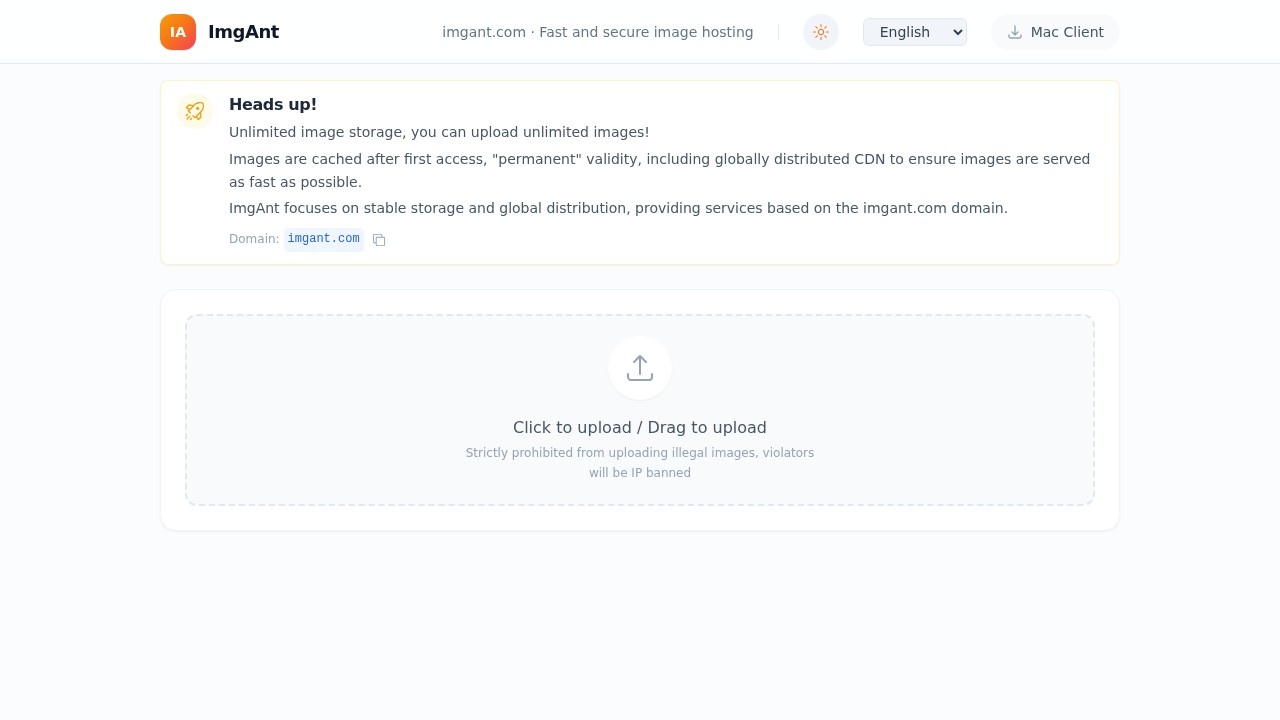
Task: Click the illegal images IP ban warning text
Action: 640,463
